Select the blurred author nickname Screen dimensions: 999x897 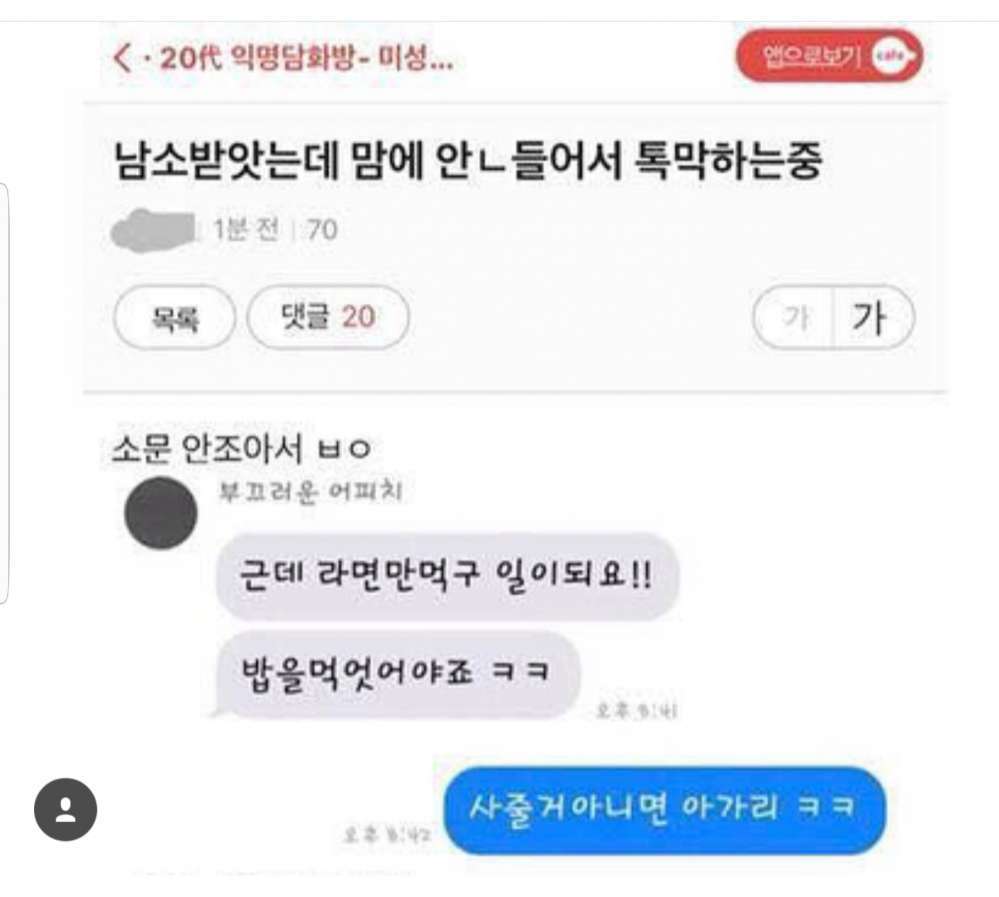point(153,229)
